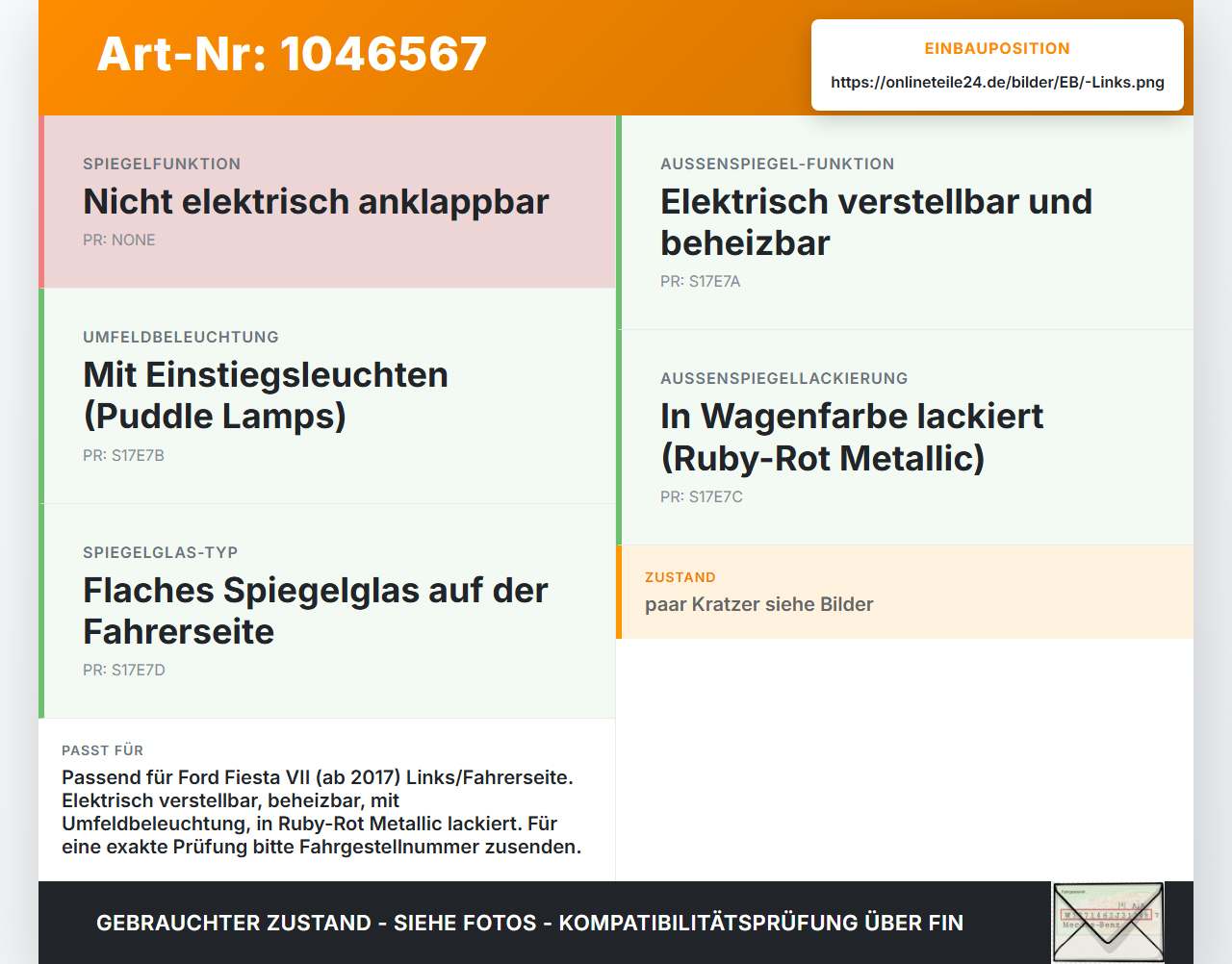The image size is (1232, 964).
Task: Click the PR: NONE code
Action: tap(119, 240)
